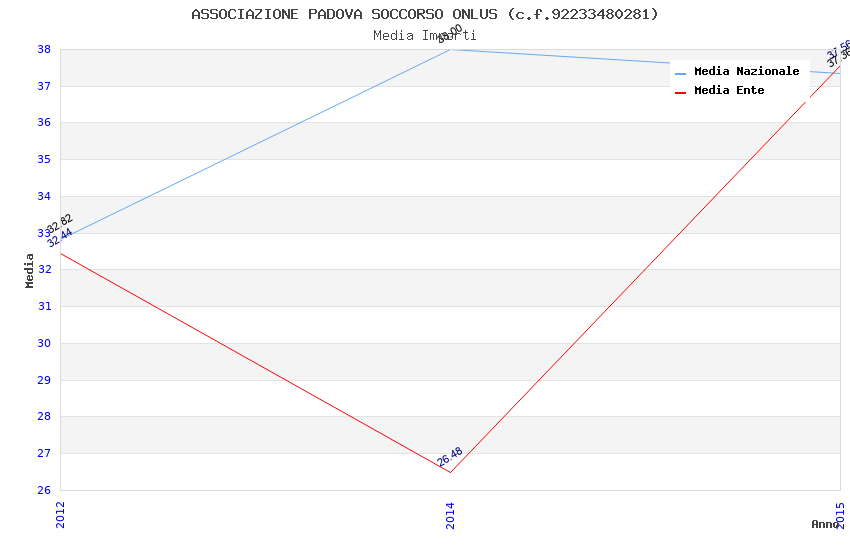850x550 pixels.
Task: Click the y-axis value 34
Action: coord(44,196)
